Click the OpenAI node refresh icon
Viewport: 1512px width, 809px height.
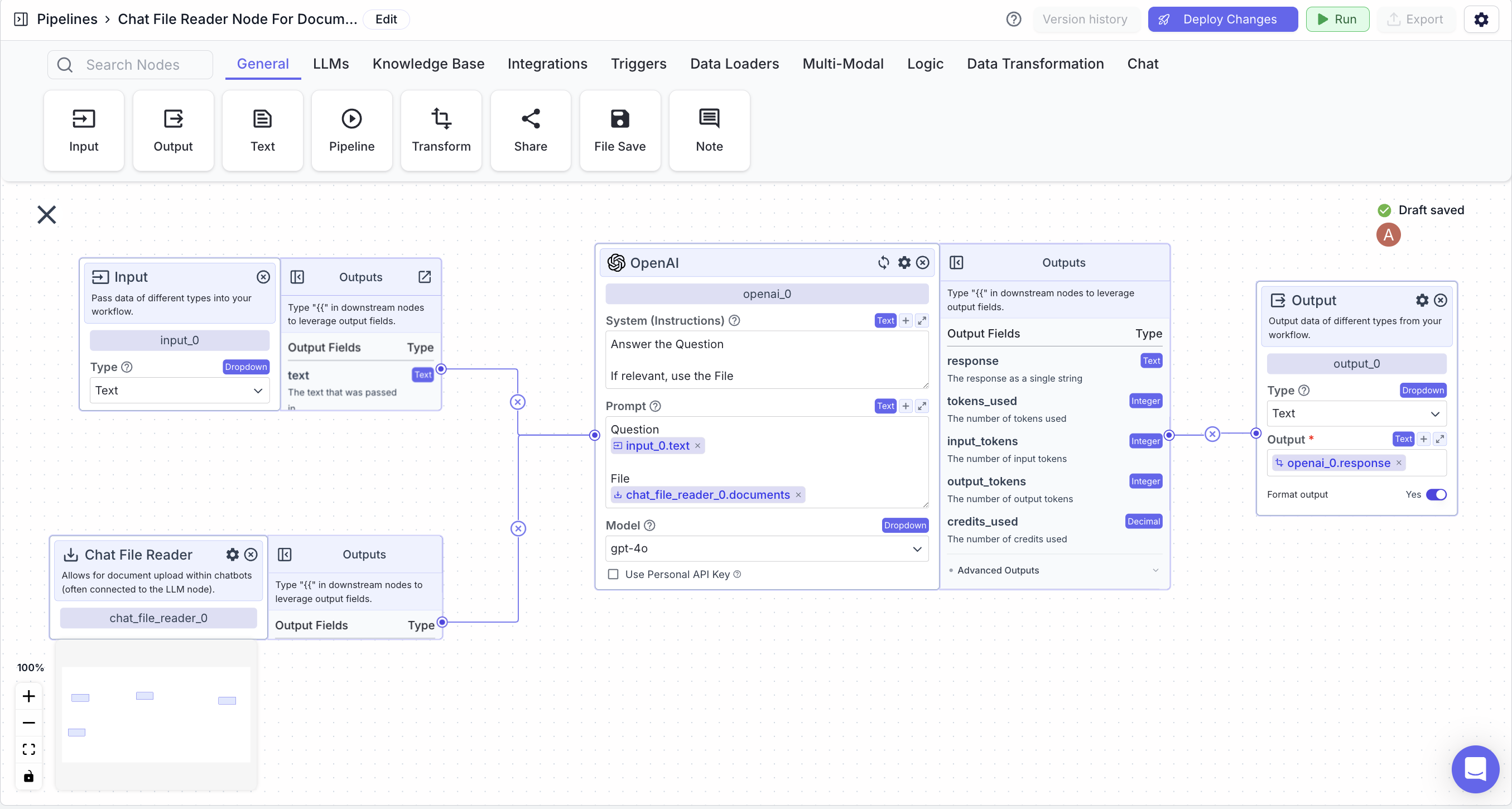[883, 262]
